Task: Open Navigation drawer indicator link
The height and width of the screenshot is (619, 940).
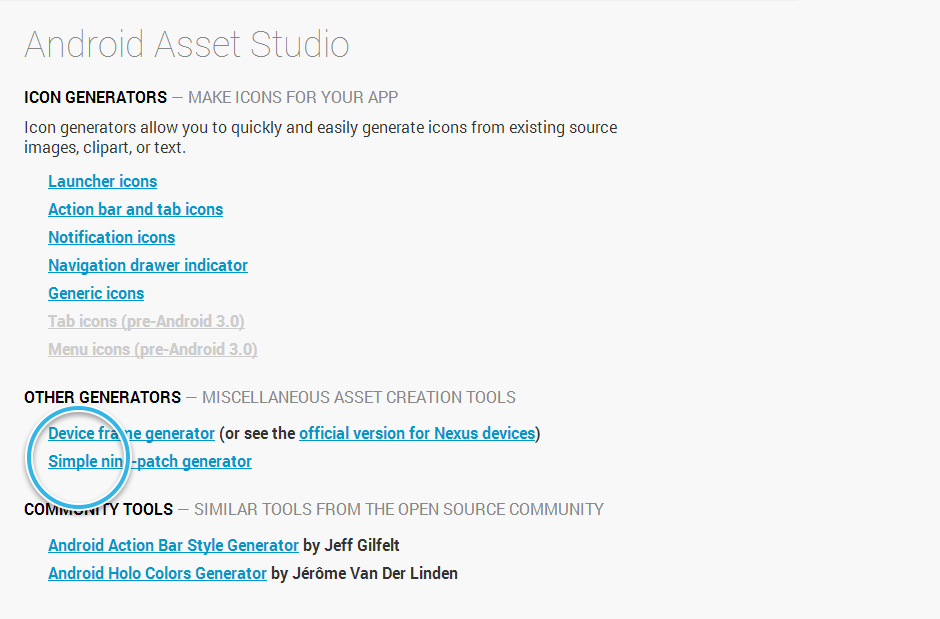Action: point(147,265)
